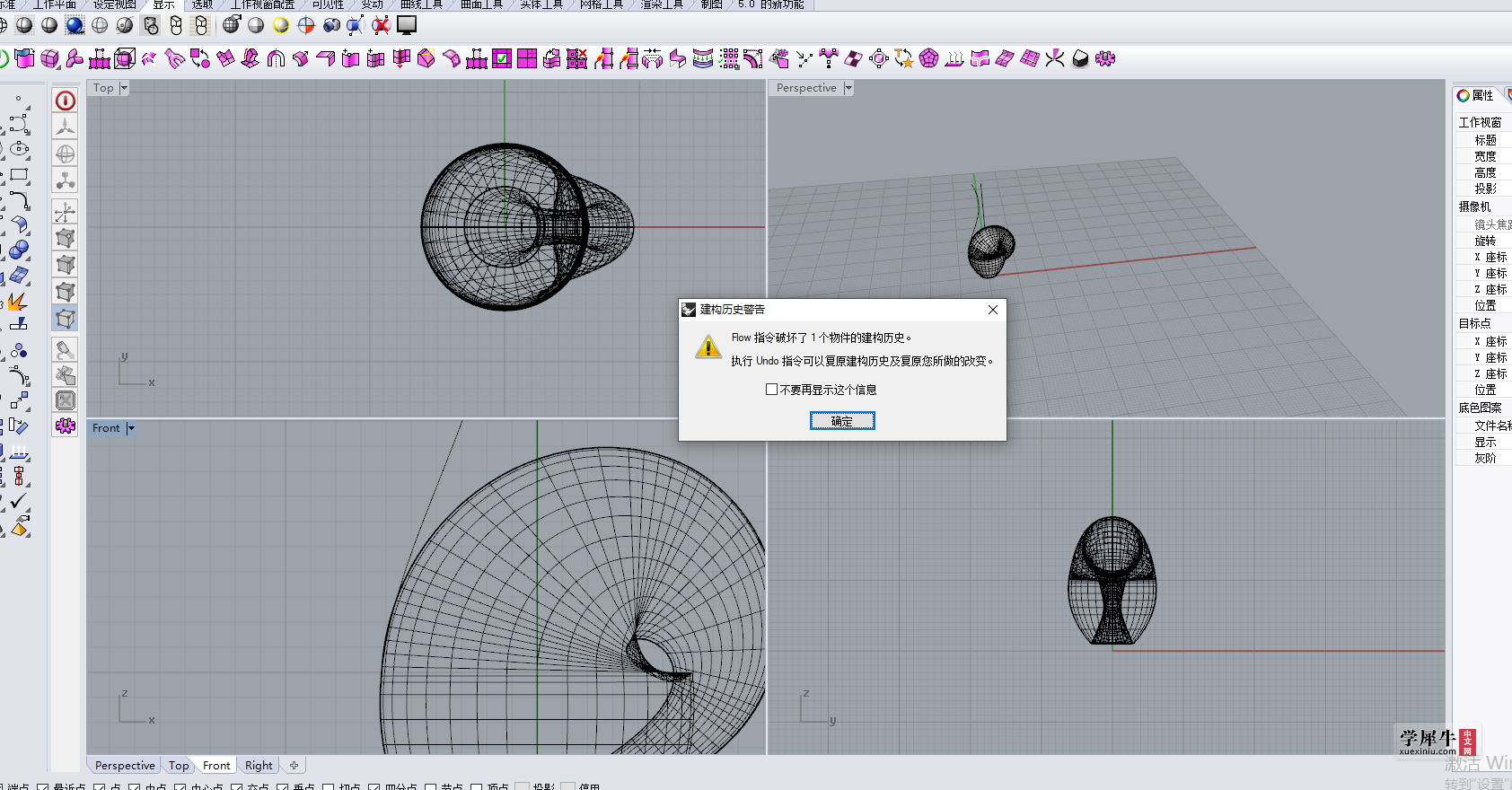Switch to ghosted display mode sphere icon
Image resolution: width=1512 pixels, height=790 pixels.
point(100,25)
